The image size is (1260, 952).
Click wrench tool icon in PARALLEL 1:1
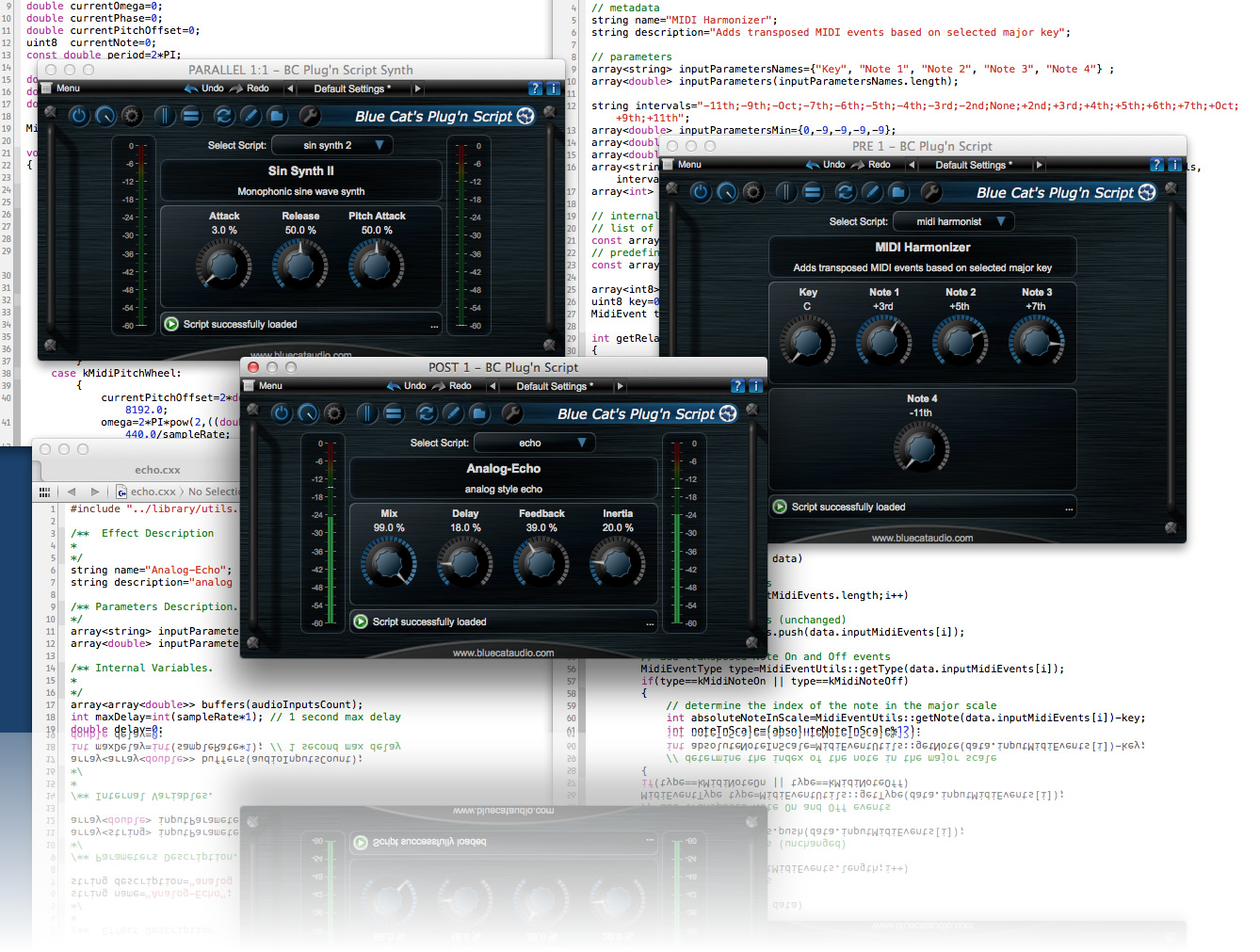tap(309, 116)
